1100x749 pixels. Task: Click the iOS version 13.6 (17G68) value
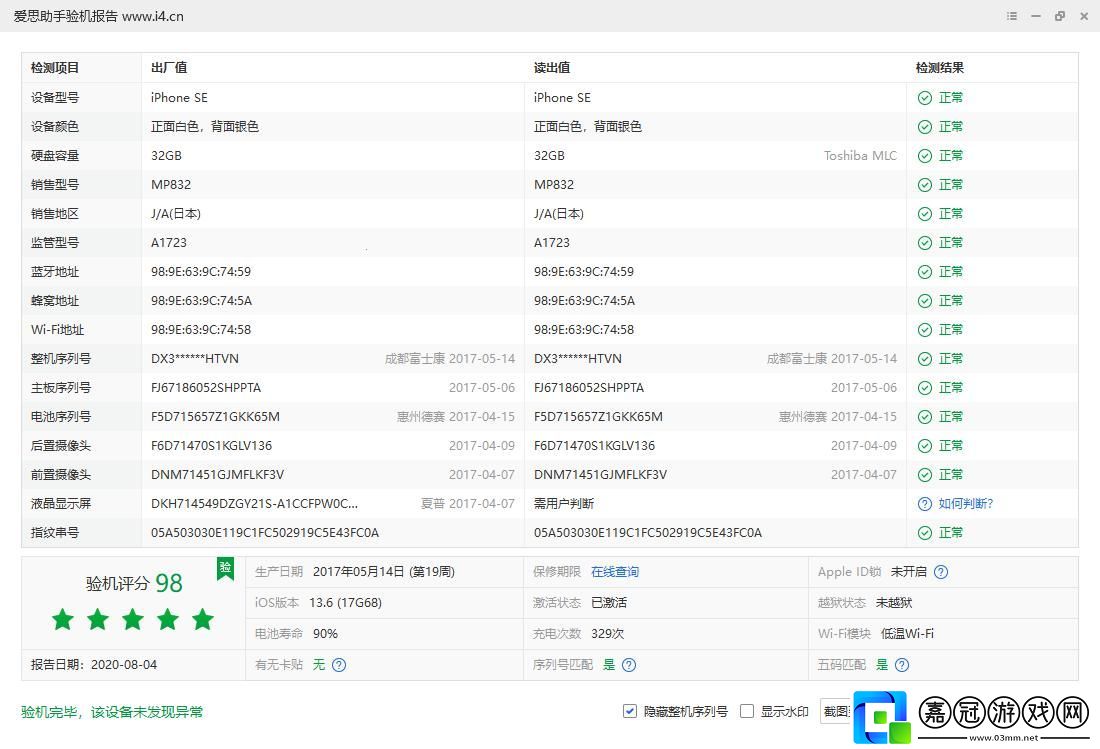pos(345,602)
